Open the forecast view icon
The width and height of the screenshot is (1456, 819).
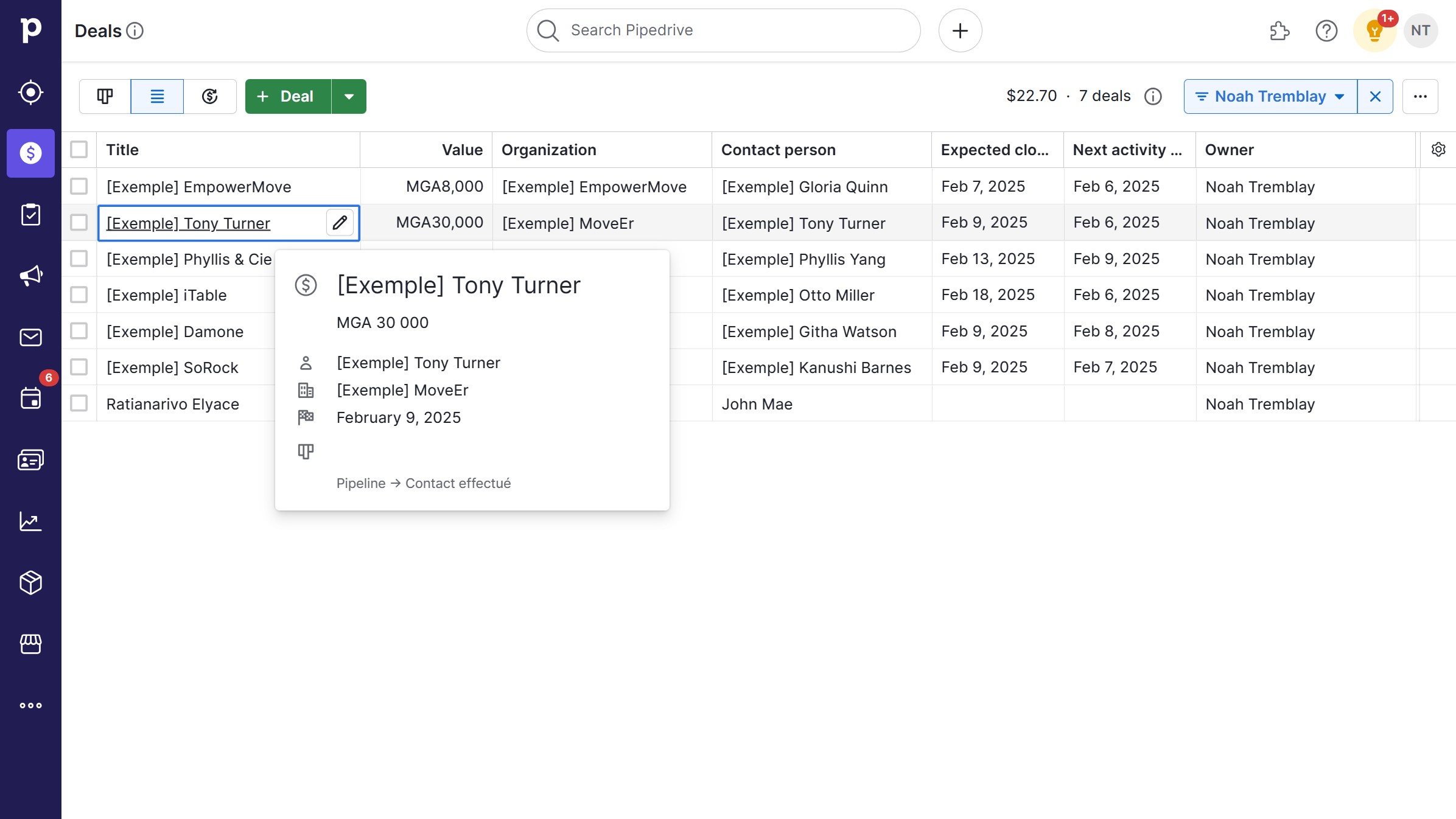[x=210, y=96]
